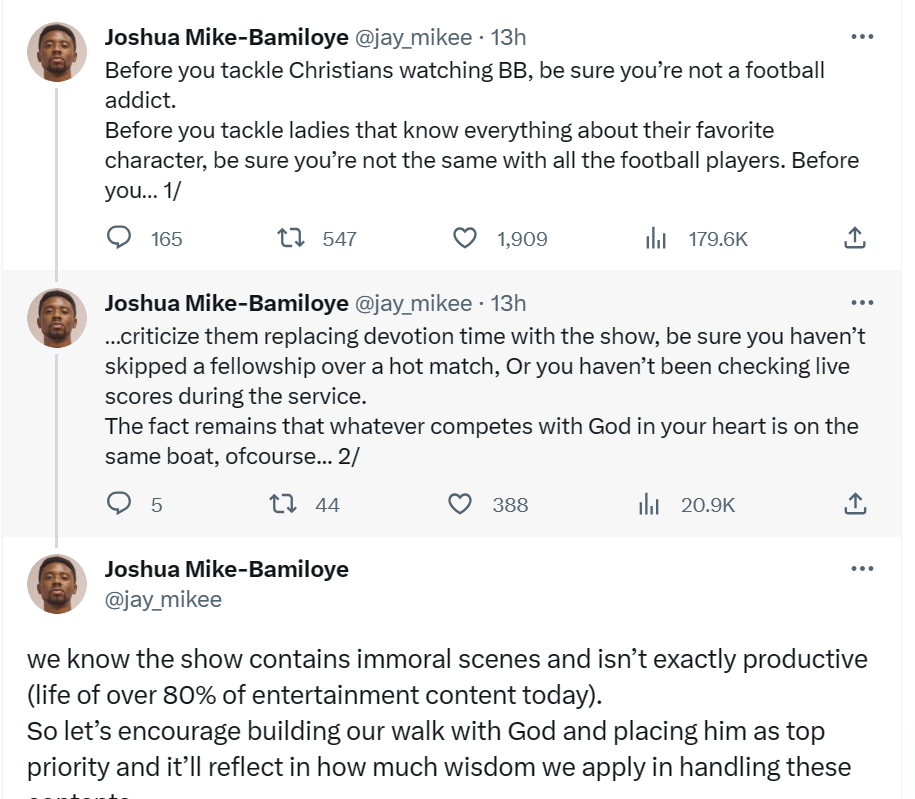Like the first tweet with 1,909 likes
This screenshot has height=799, width=915.
click(x=464, y=238)
